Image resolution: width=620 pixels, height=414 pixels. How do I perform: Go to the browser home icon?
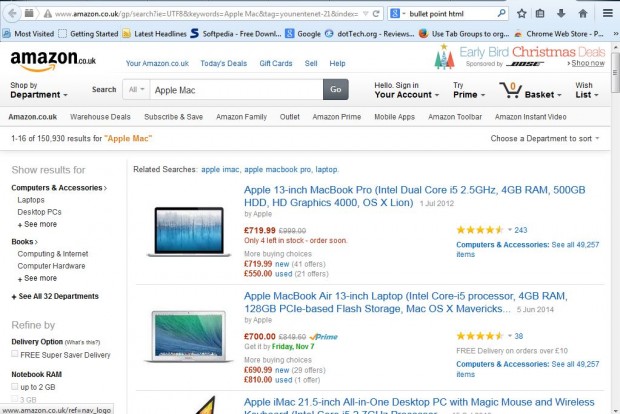click(x=584, y=14)
